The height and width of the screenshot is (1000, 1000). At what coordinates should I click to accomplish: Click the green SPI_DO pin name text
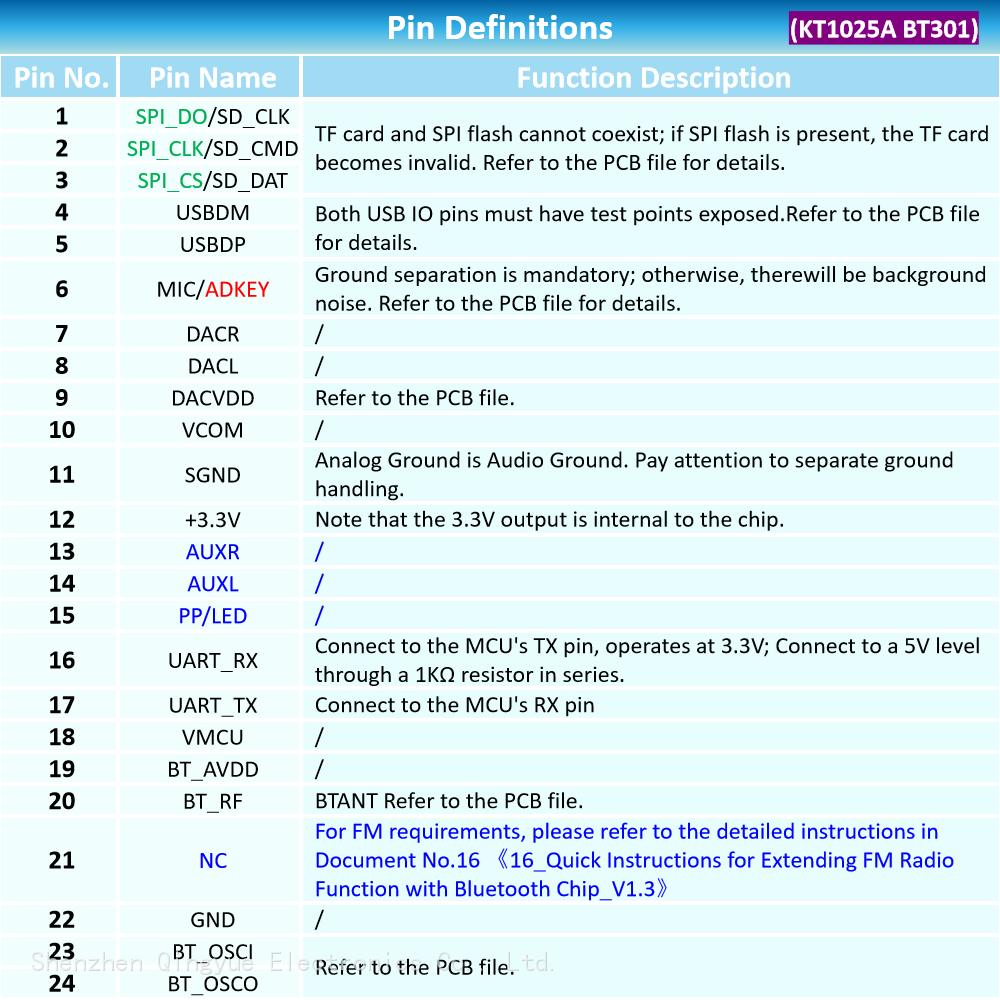[171, 117]
